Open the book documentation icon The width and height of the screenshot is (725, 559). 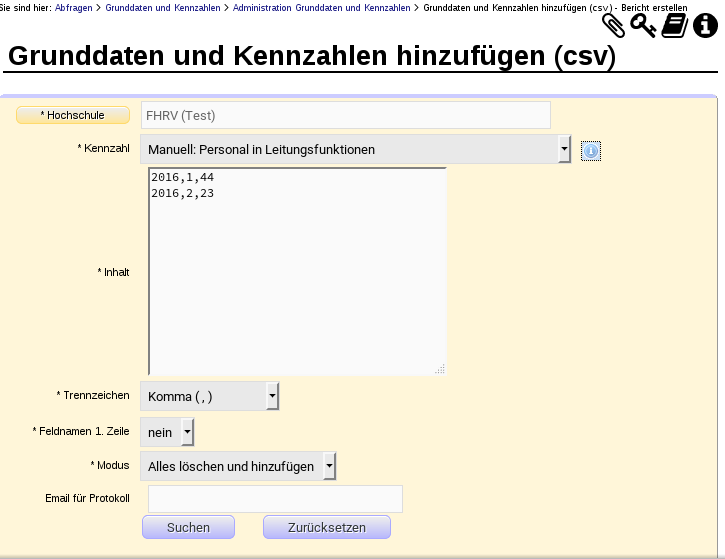click(675, 26)
